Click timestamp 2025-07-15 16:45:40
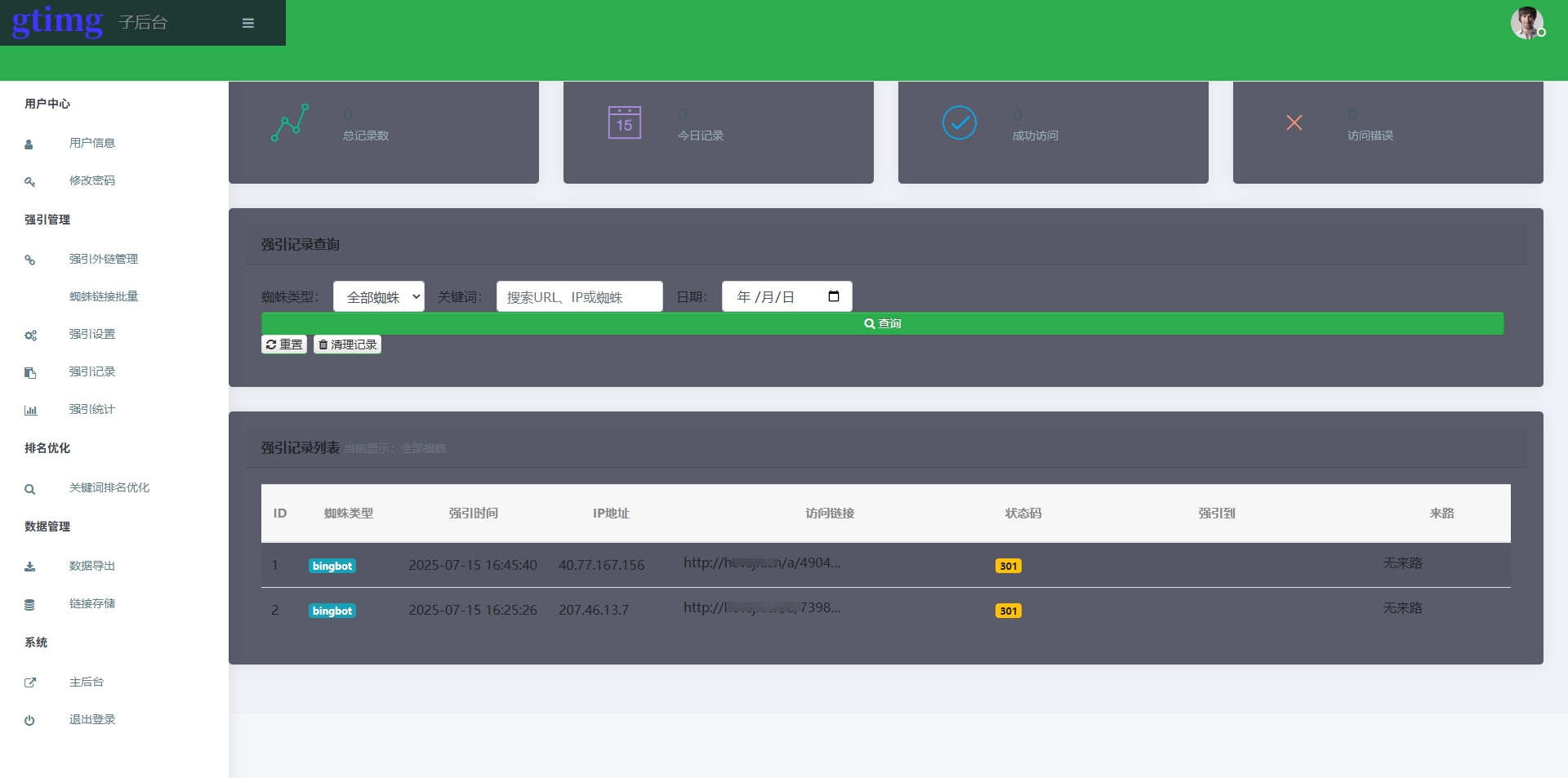The height and width of the screenshot is (778, 1568). (x=473, y=565)
